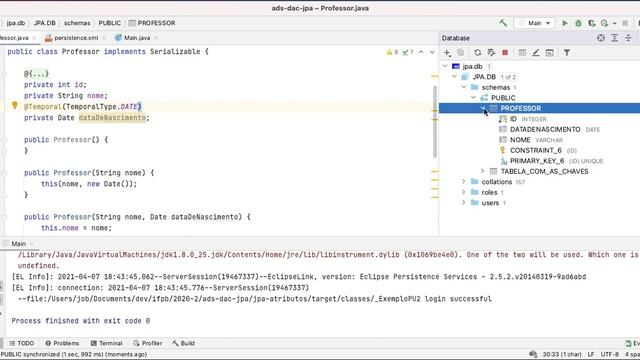Open the query console icon

click(550, 53)
